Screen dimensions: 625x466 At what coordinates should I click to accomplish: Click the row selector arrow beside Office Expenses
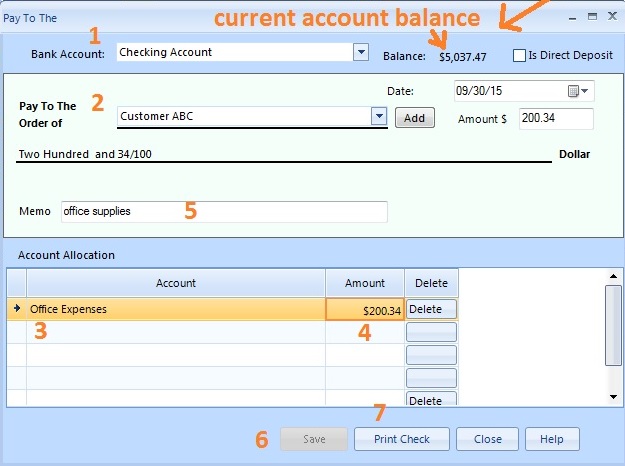(16, 310)
